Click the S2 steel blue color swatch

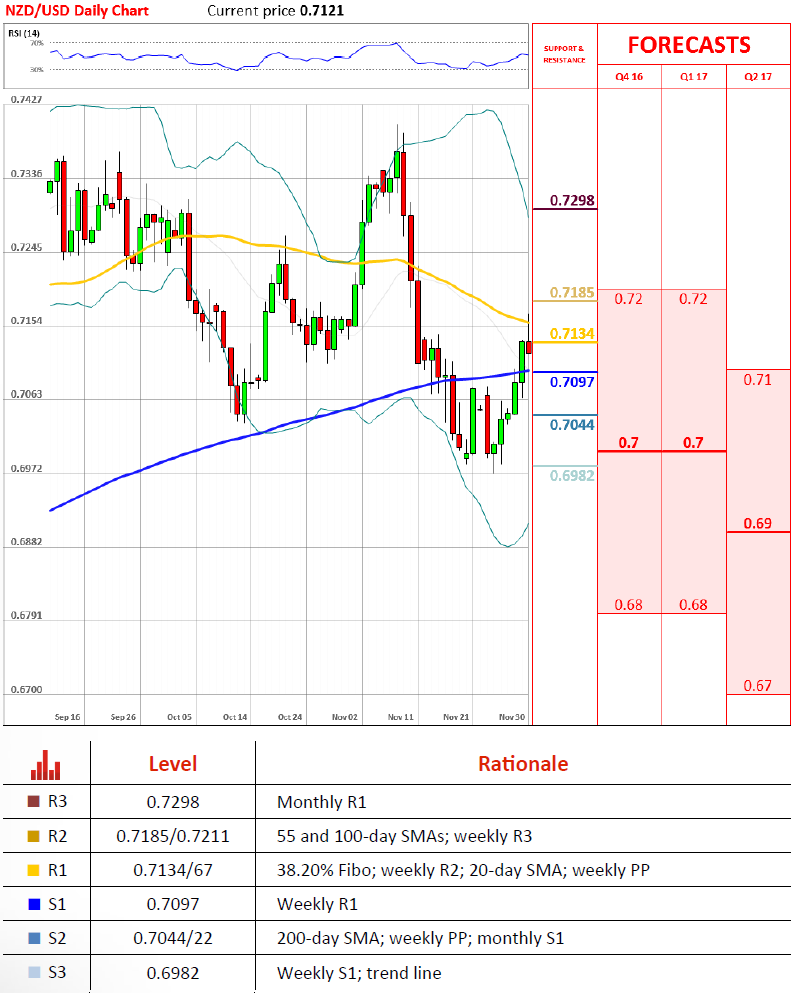click(34, 938)
